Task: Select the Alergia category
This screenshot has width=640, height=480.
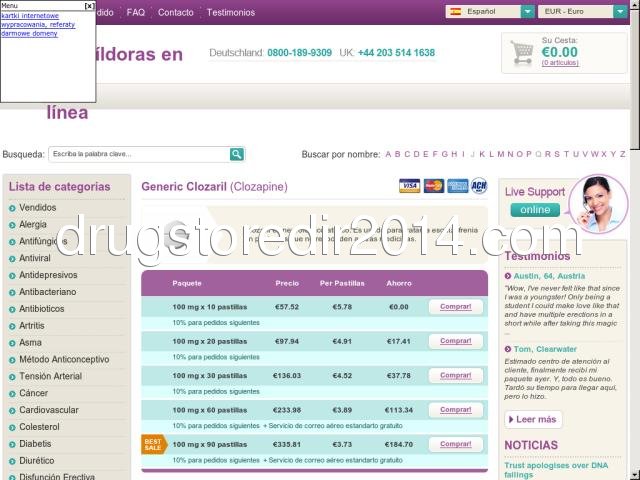Action: [33, 224]
